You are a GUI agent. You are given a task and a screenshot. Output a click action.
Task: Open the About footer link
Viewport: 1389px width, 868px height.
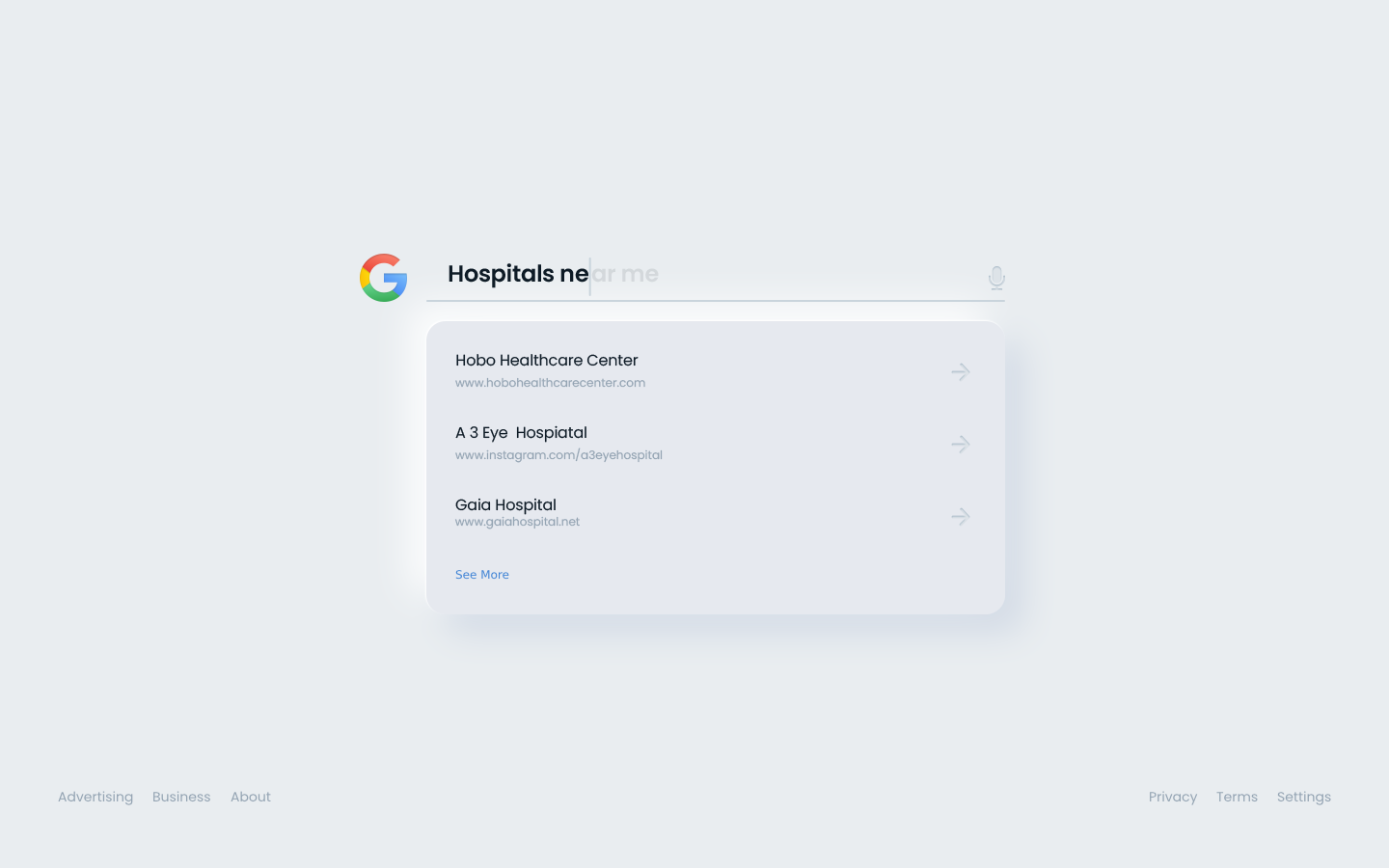251,797
